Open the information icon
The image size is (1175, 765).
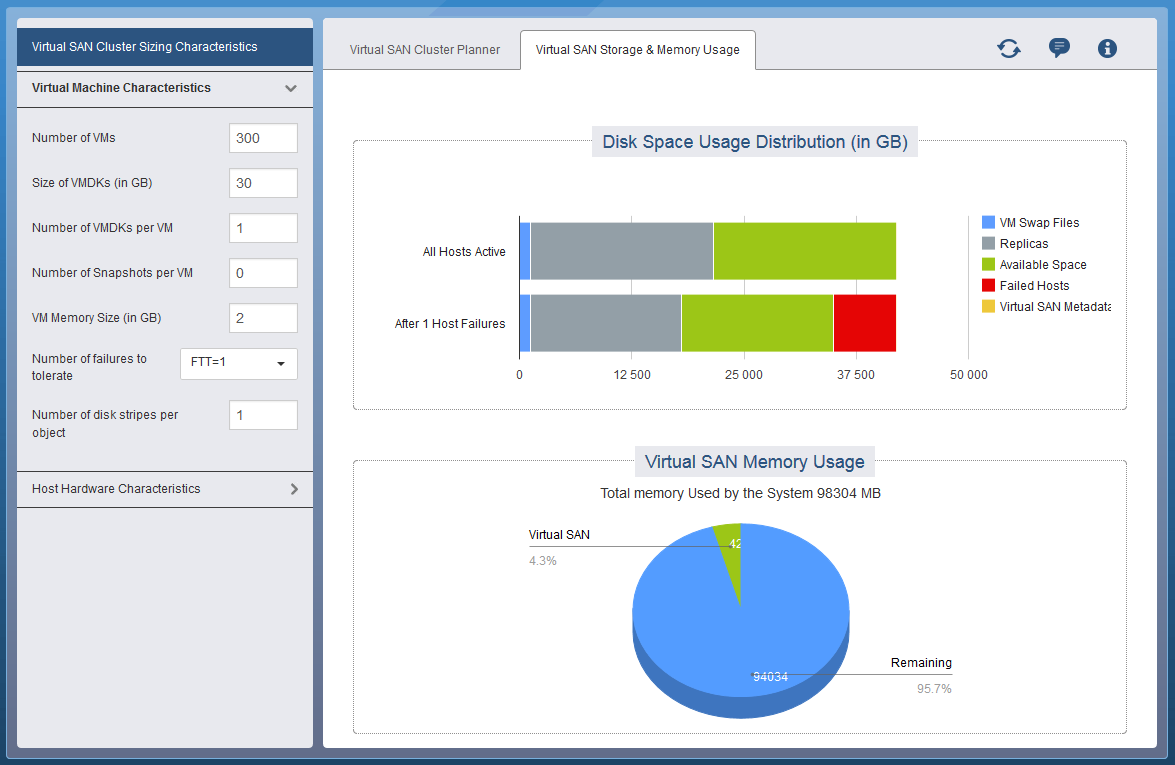tap(1107, 49)
